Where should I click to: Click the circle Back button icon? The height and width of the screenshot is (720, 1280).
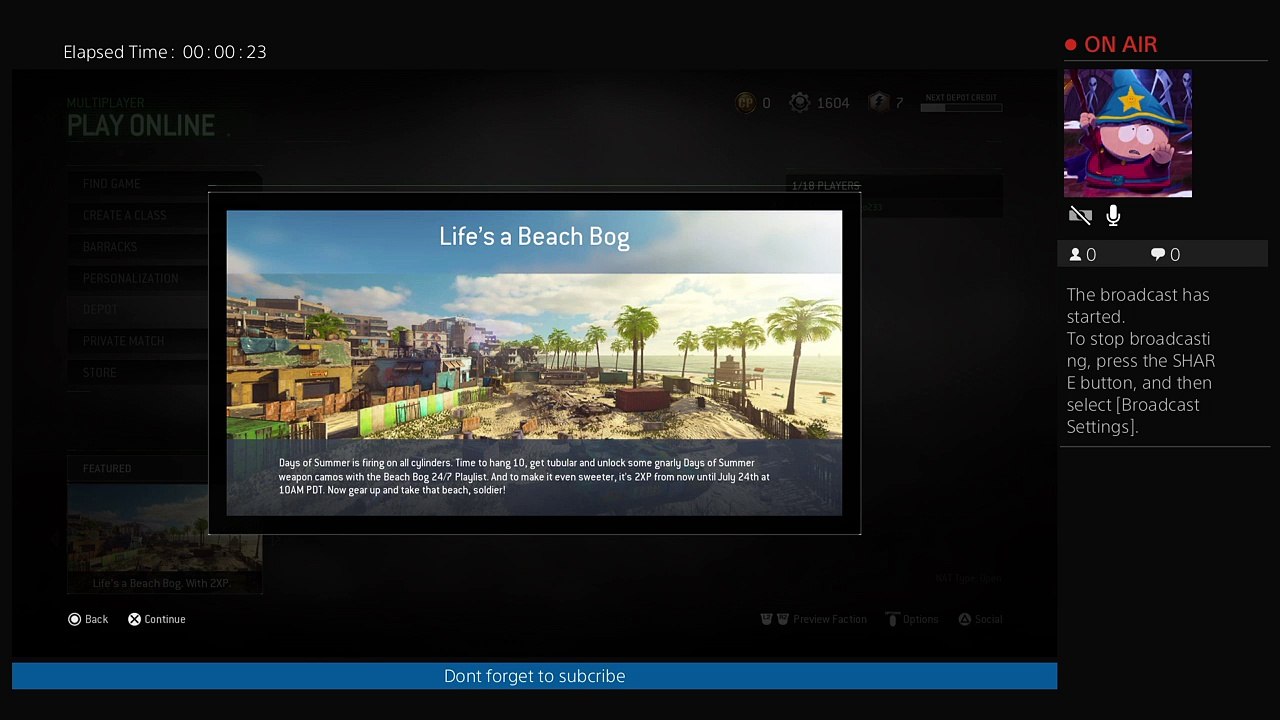click(x=74, y=619)
